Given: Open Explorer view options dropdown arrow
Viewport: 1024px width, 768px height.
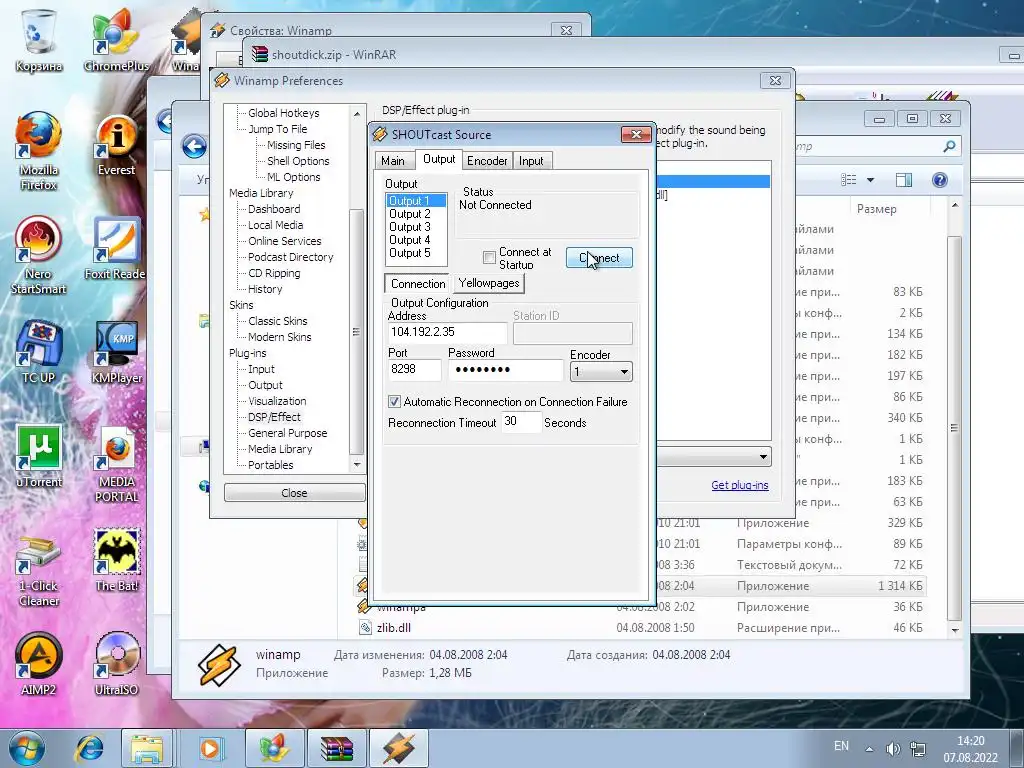Looking at the screenshot, I should (x=870, y=180).
